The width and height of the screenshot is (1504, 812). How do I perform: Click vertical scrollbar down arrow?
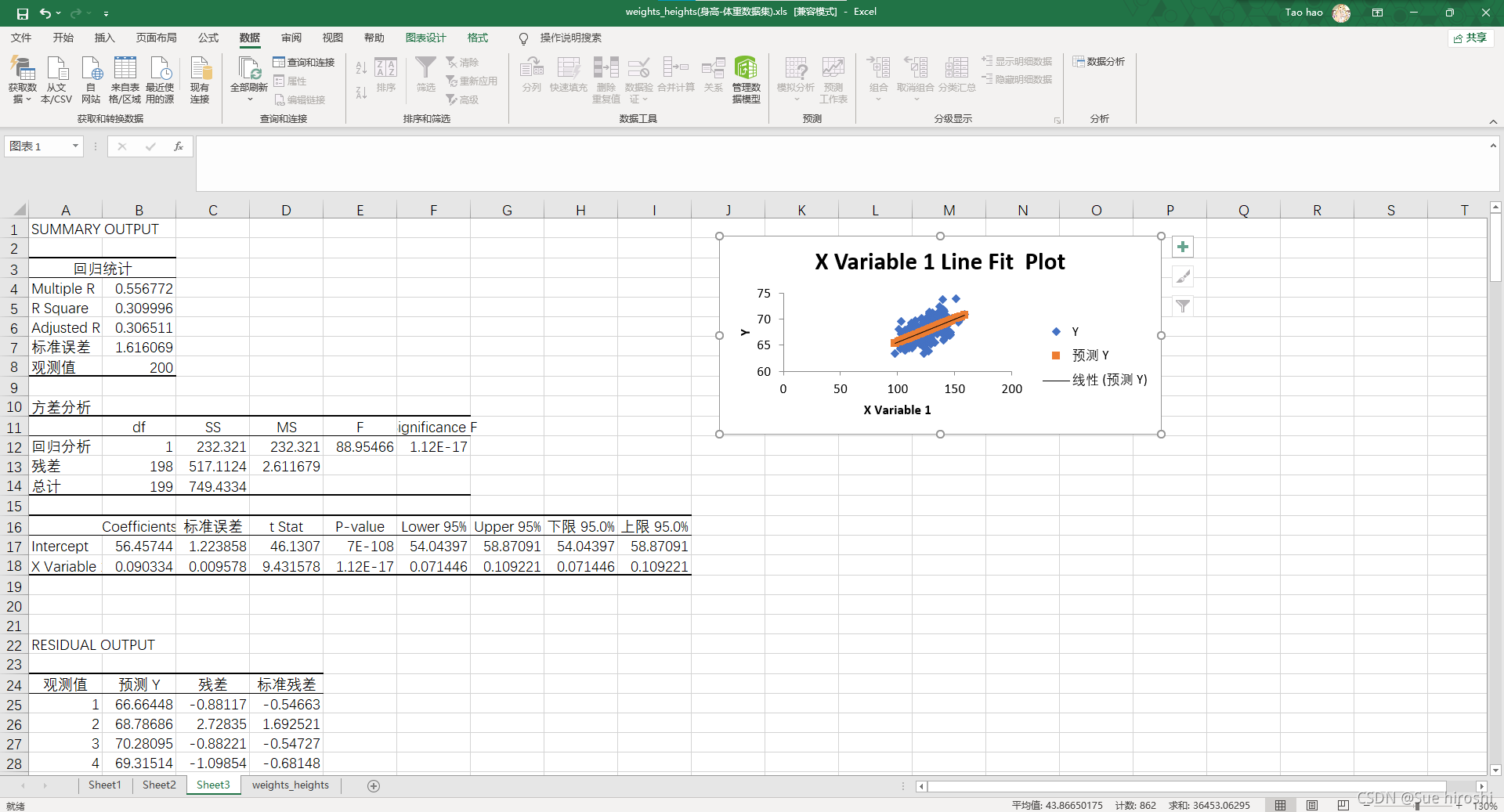click(1495, 770)
